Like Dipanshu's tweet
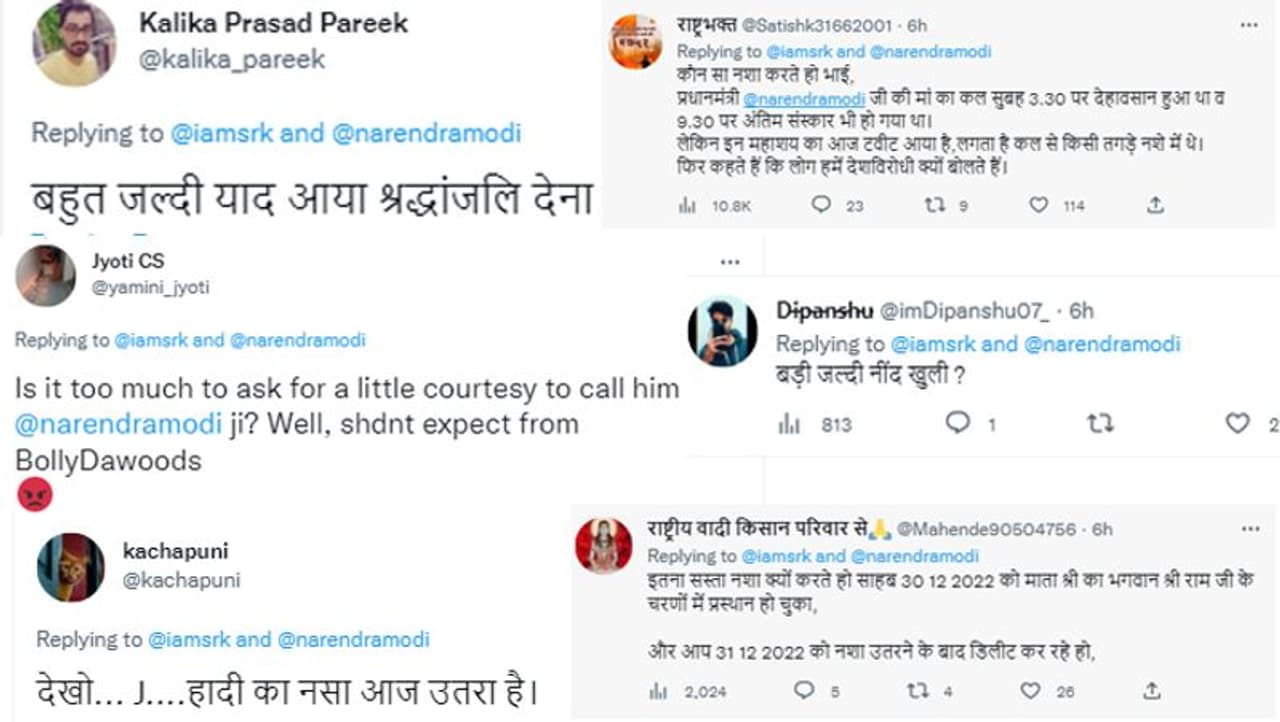 (1238, 424)
